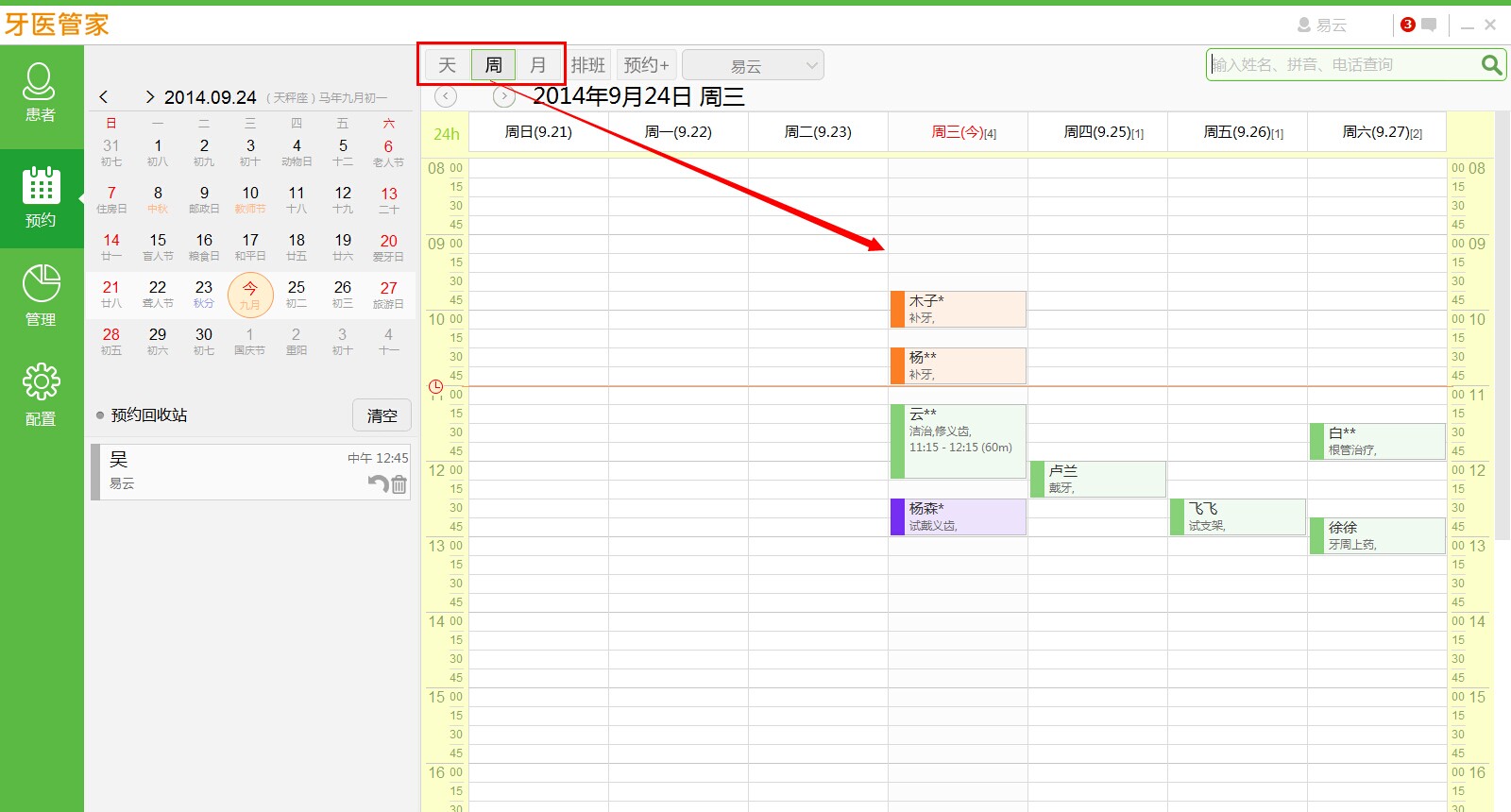Restore the recycled 吴 appointment with undo arrow

(378, 483)
